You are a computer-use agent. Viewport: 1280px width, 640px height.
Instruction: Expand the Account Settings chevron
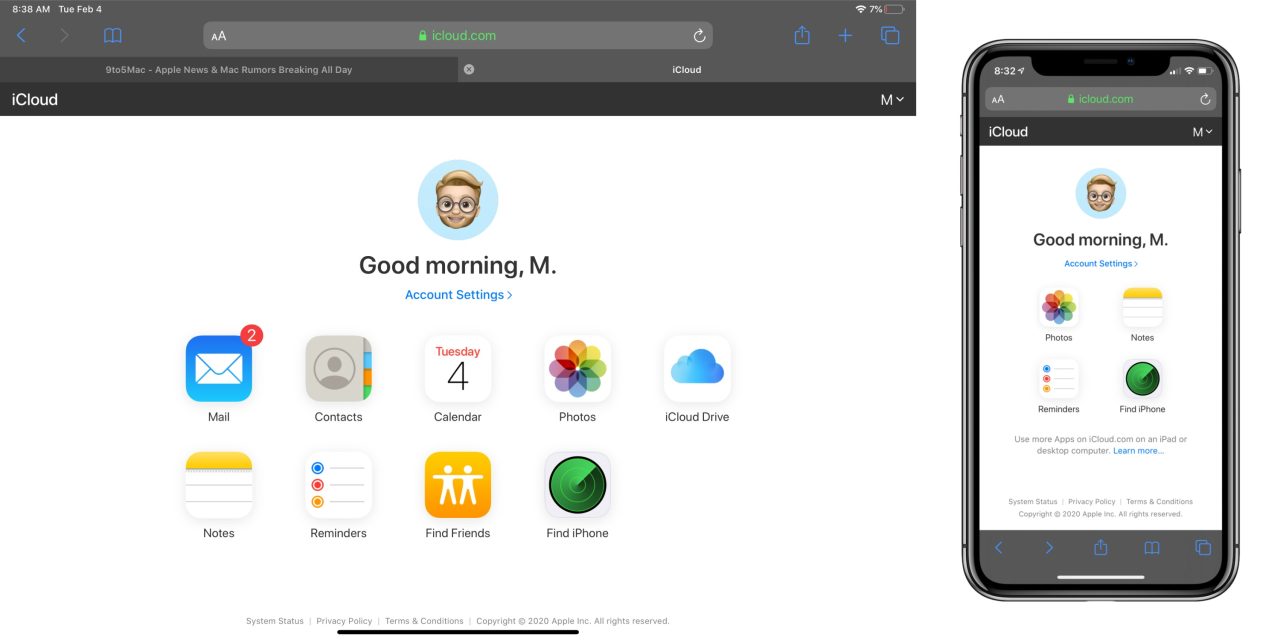coord(509,294)
